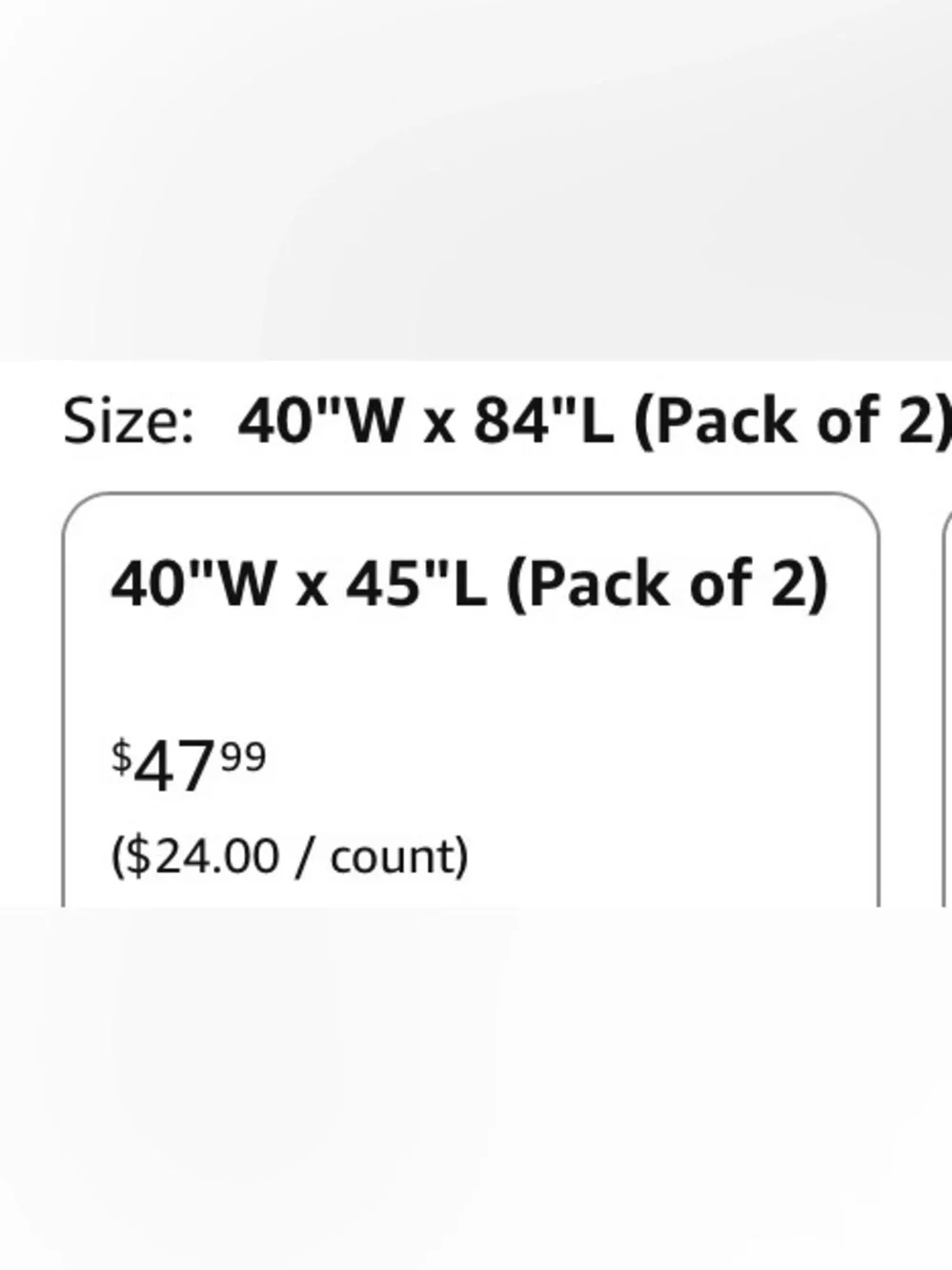This screenshot has width=952, height=1270.
Task: Click the large 47 digits of the price
Action: 174,768
